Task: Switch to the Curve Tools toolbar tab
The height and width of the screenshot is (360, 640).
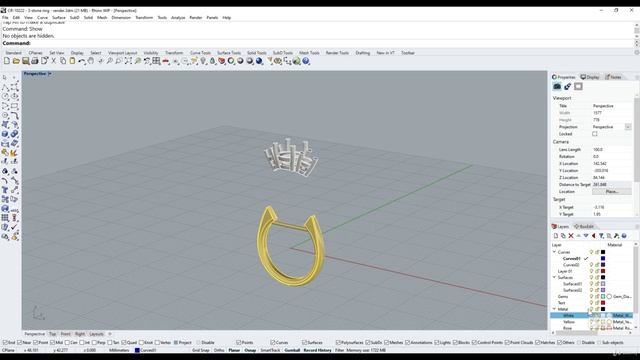Action: pyautogui.click(x=200, y=53)
